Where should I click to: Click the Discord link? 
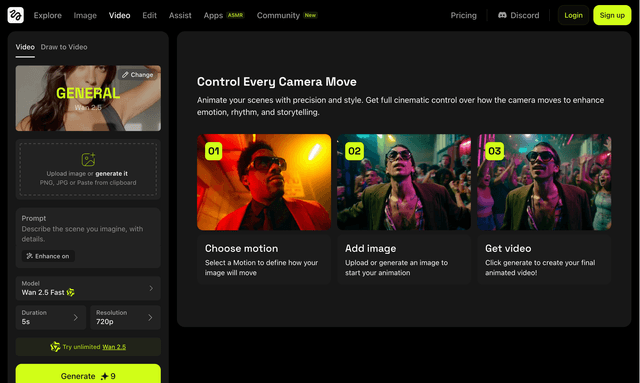click(519, 15)
